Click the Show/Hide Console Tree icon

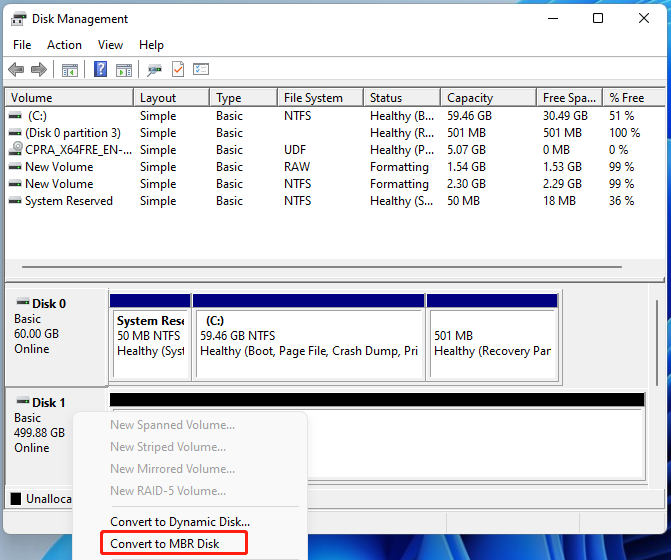point(70,70)
